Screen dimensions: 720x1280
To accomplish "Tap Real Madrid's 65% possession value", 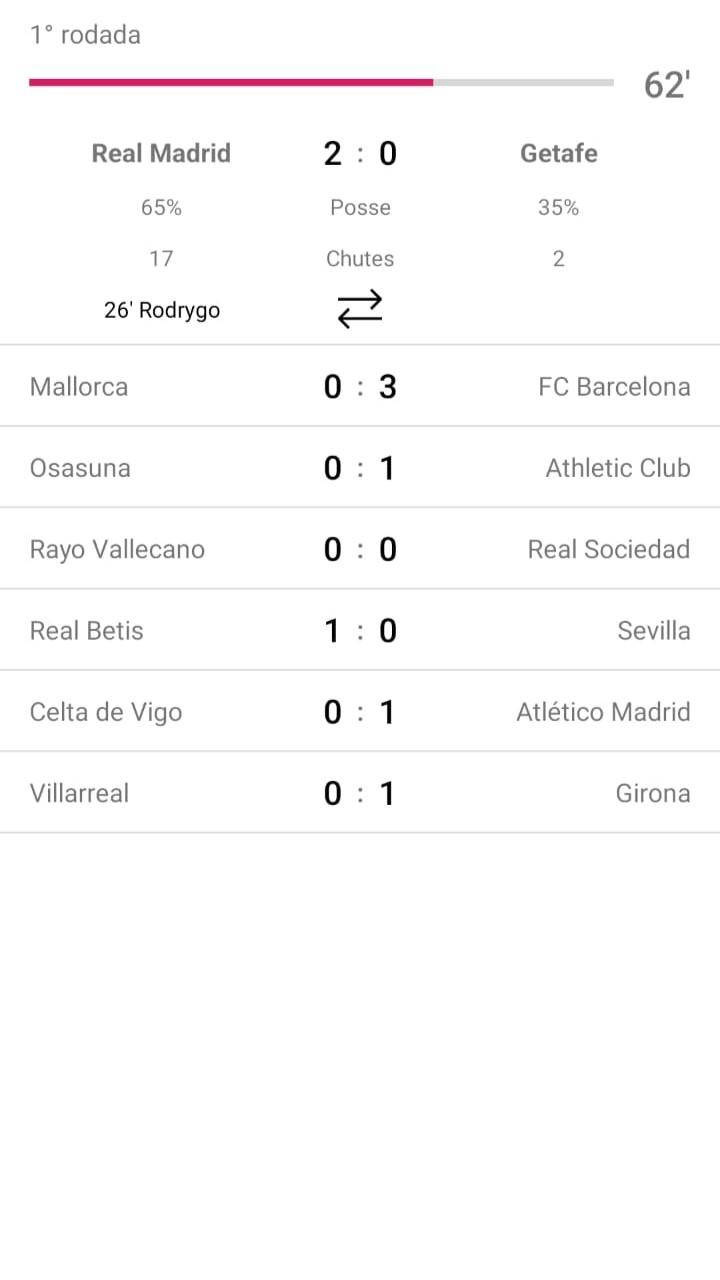I will coord(161,207).
